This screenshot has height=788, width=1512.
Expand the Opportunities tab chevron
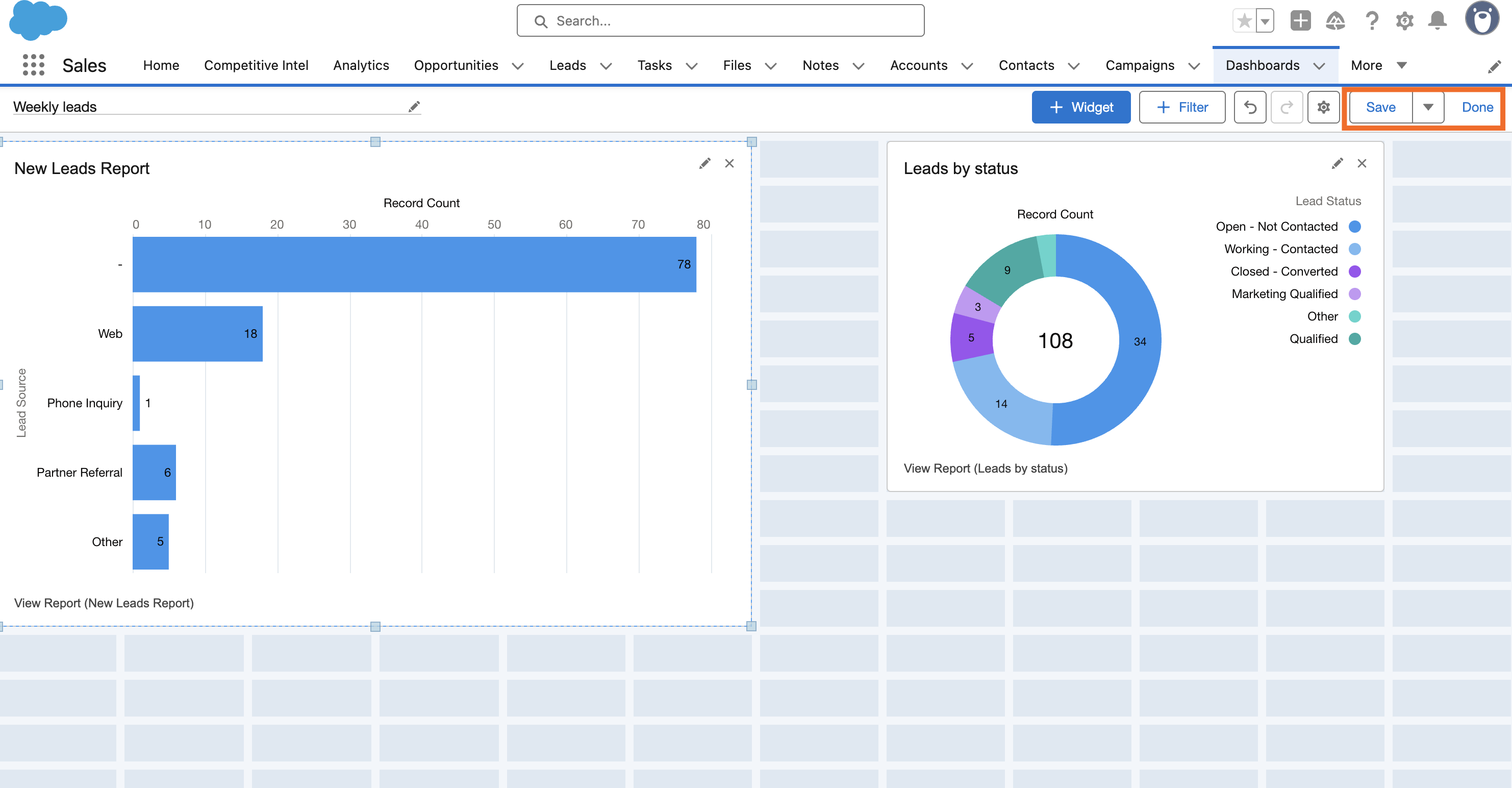point(517,66)
